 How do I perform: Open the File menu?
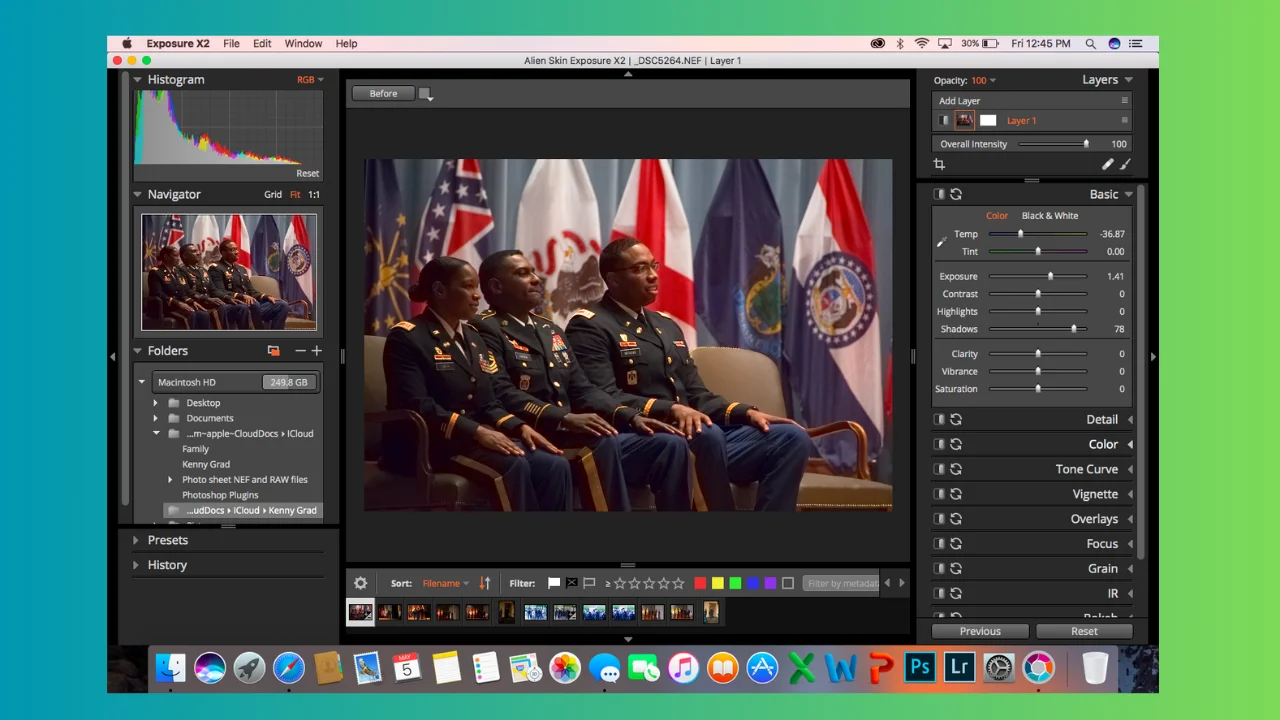click(231, 44)
